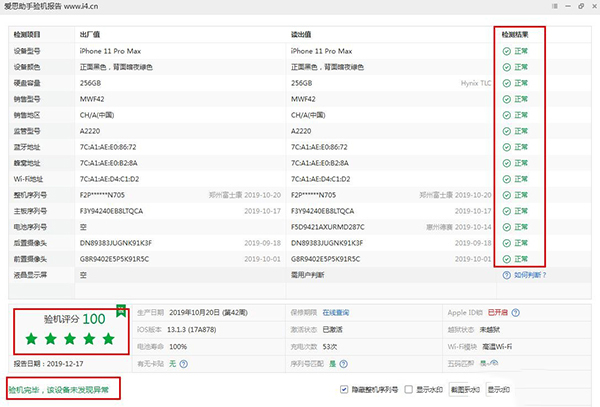Click the question mark icon beside 如何判断
600x407 pixels.
point(507,274)
